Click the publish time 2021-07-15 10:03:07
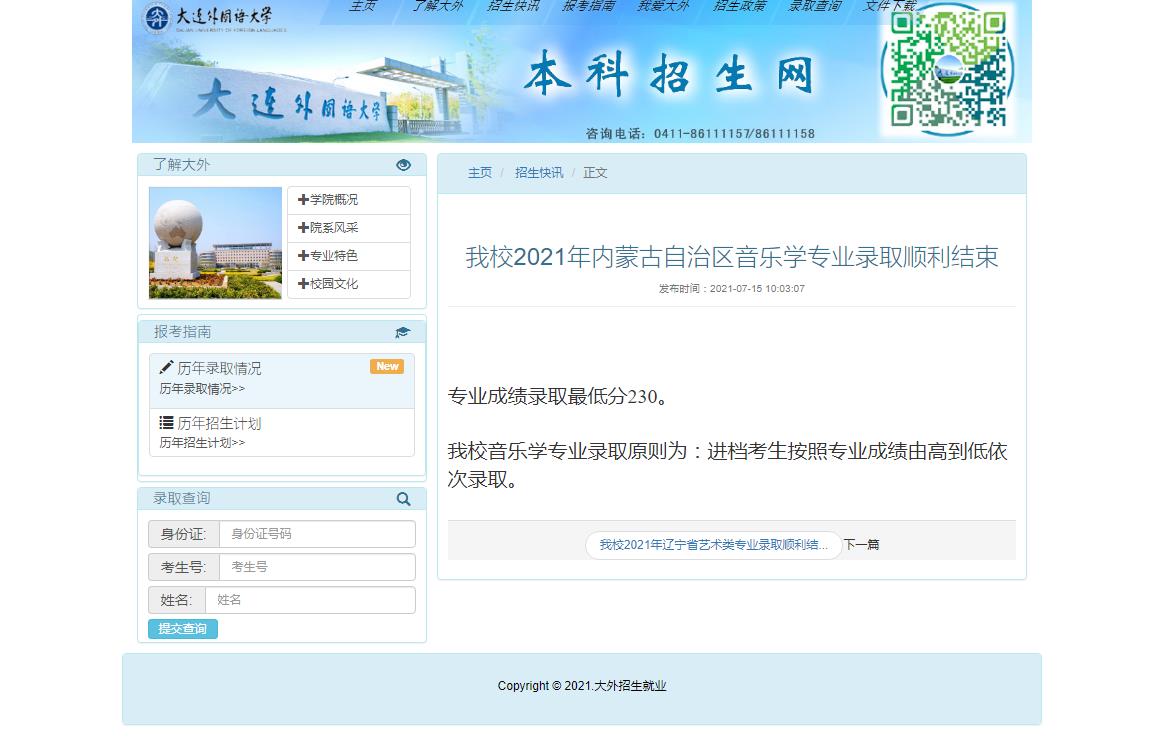1150x750 pixels. [x=757, y=289]
